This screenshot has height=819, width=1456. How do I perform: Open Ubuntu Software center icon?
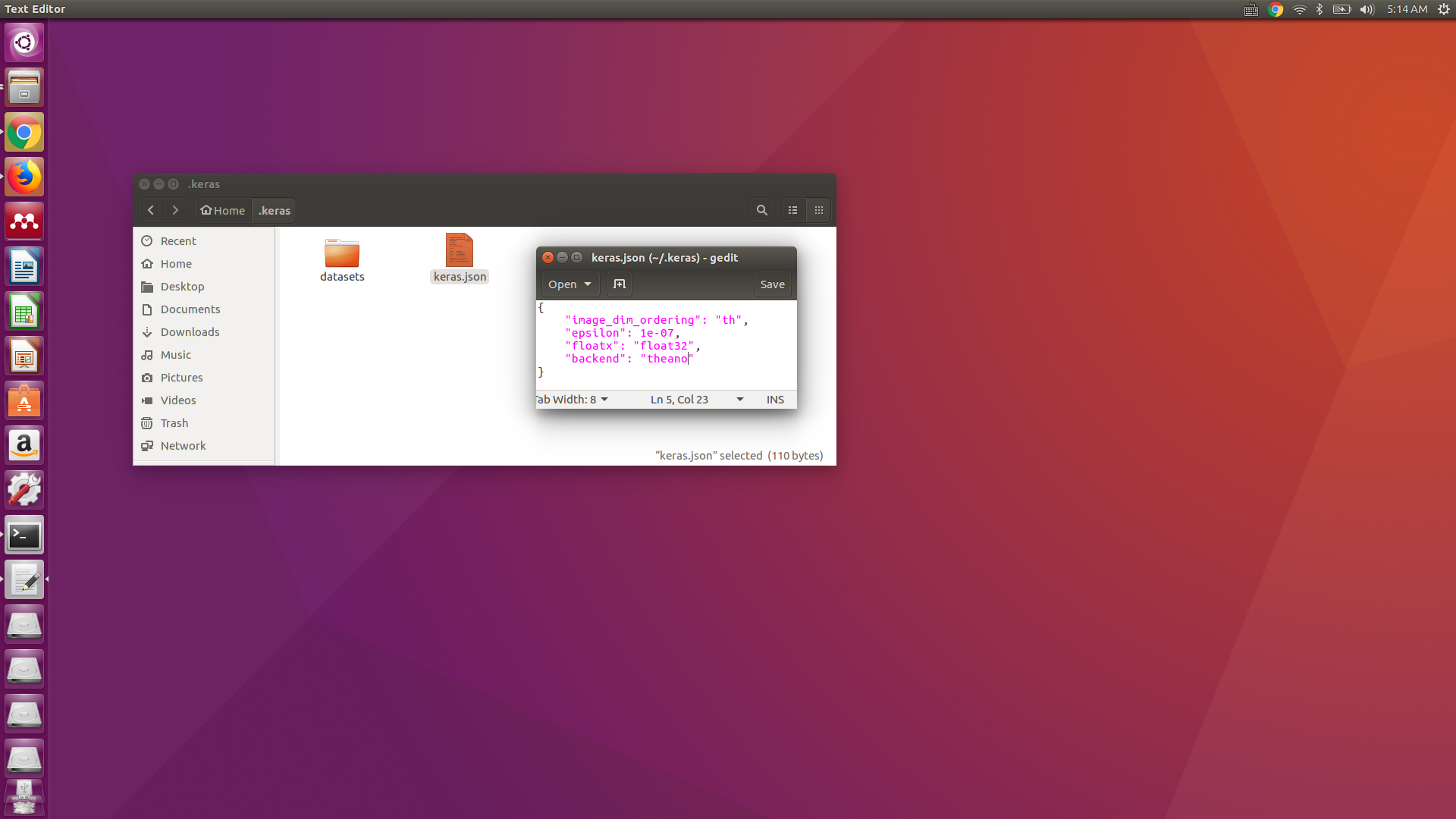(x=24, y=400)
